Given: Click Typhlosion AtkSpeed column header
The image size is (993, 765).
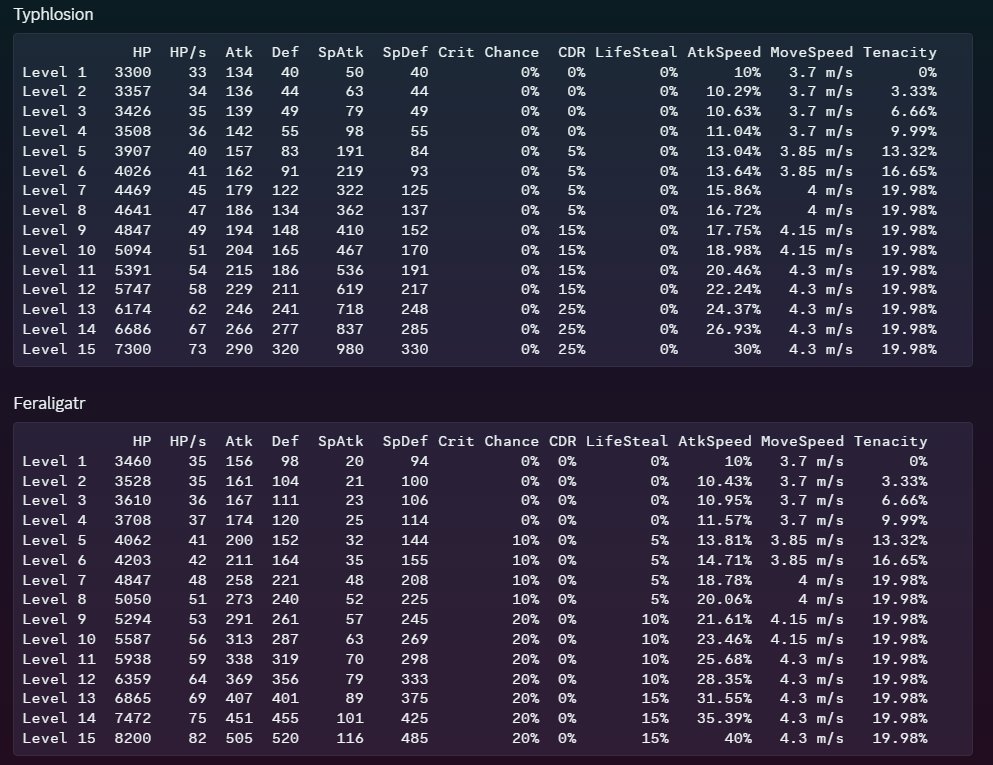Looking at the screenshot, I should tap(724, 52).
